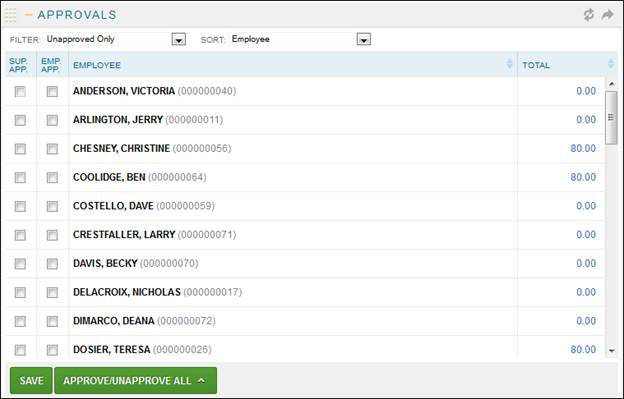The width and height of the screenshot is (624, 399).
Task: Sort by Total column arrows icon
Action: coord(610,64)
